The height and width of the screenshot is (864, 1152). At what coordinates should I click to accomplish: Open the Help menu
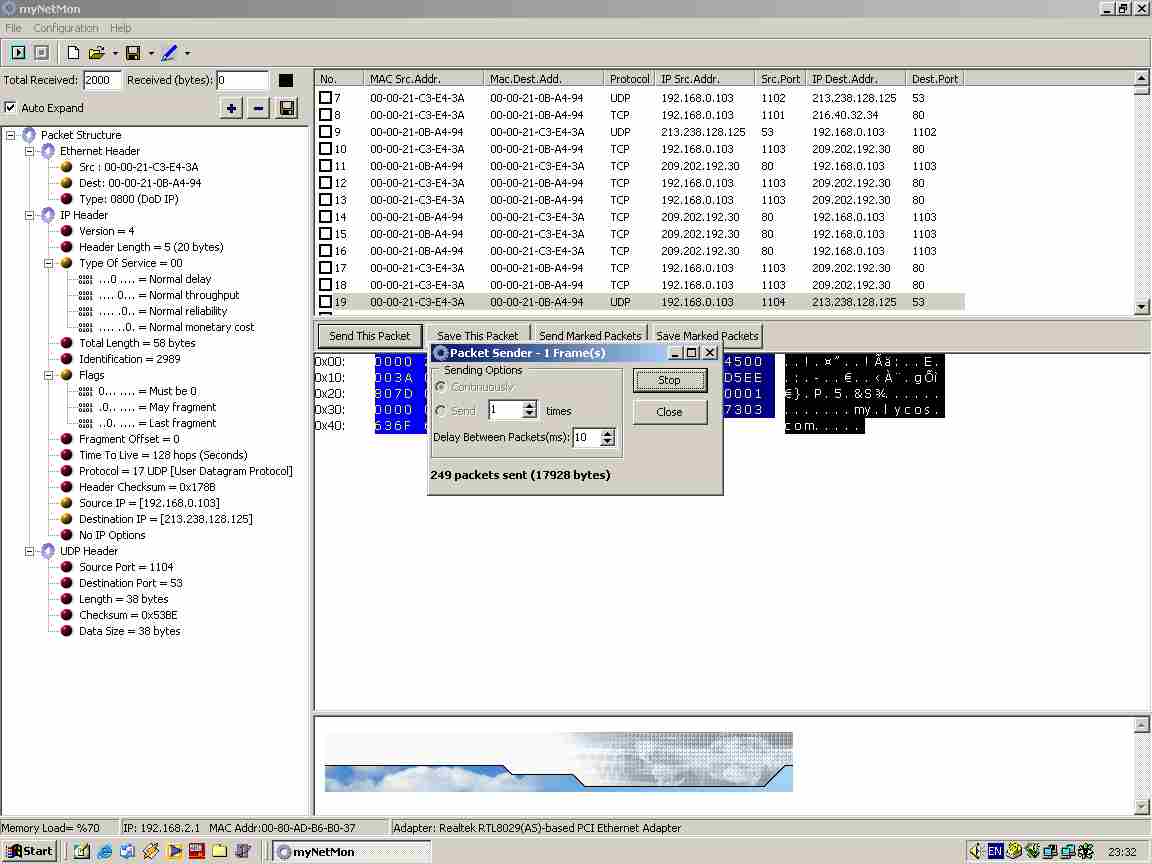[x=120, y=28]
